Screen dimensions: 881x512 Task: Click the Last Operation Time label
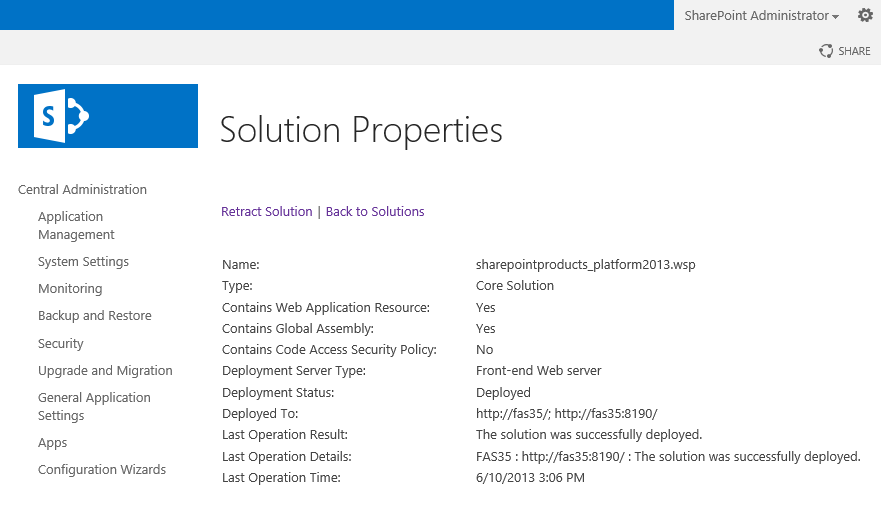pyautogui.click(x=281, y=478)
